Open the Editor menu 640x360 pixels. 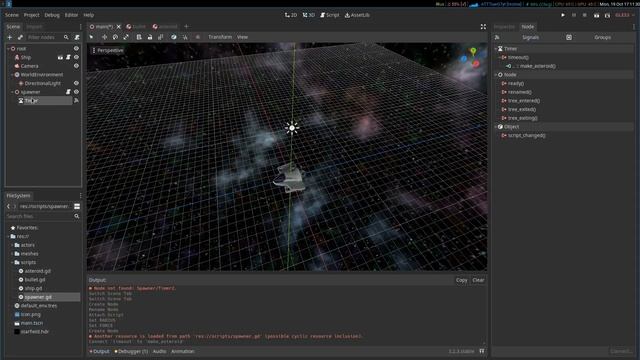pos(71,15)
